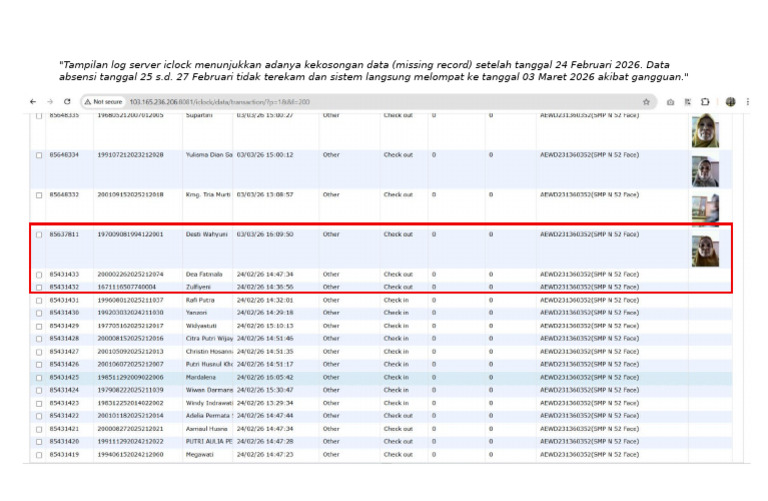
Task: Open the three-dot browser menu
Action: click(x=747, y=102)
